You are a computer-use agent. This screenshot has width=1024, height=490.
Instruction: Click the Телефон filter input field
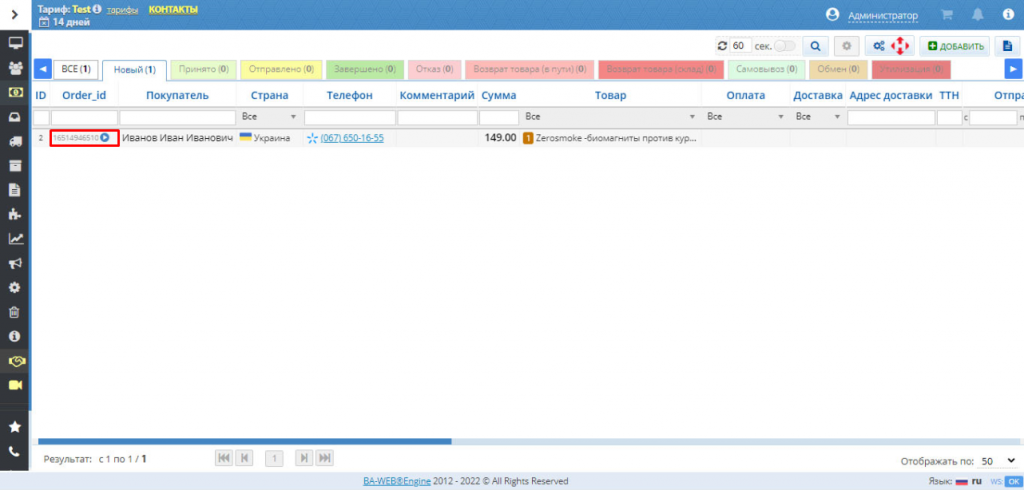coord(349,118)
